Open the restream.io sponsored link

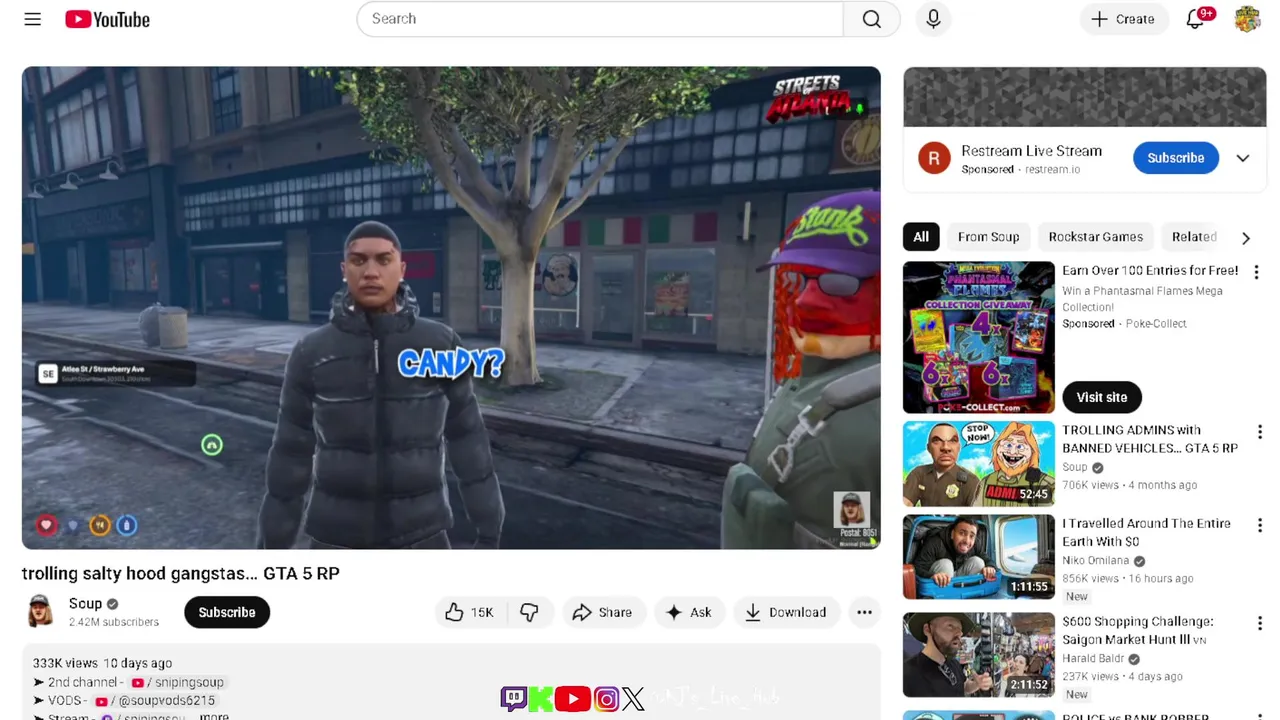[x=1052, y=169]
